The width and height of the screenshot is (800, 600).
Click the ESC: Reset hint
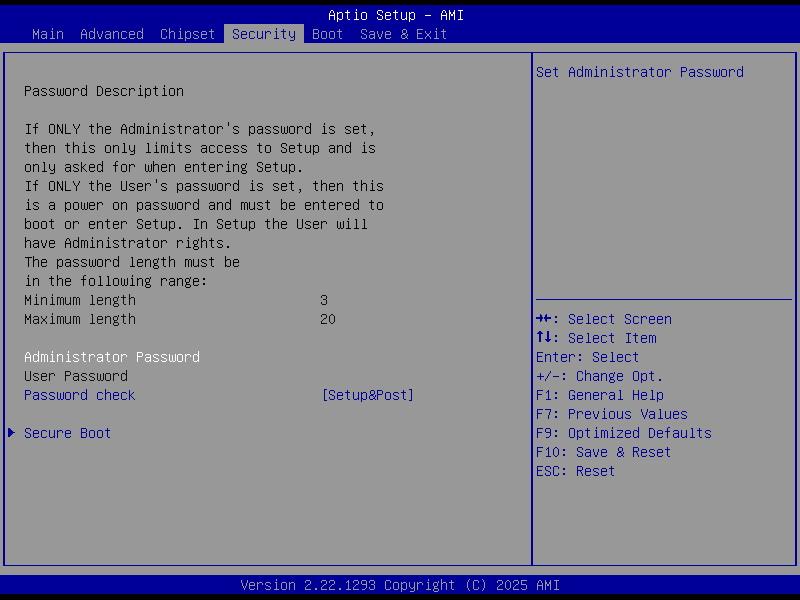(576, 471)
